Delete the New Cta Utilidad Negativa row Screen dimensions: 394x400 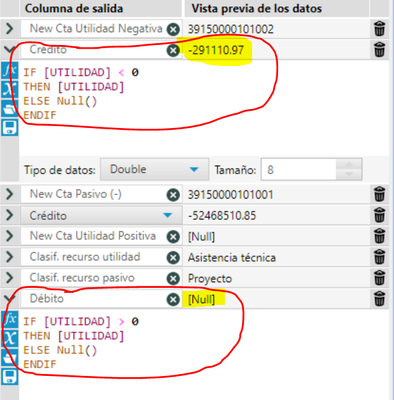point(379,29)
